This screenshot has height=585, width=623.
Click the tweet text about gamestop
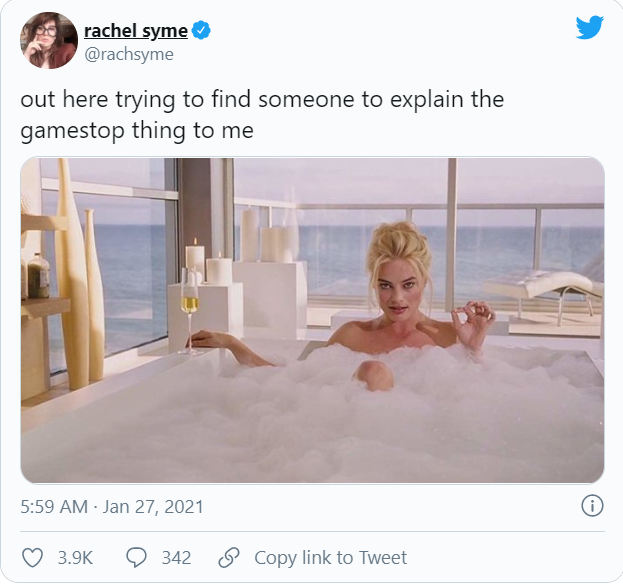point(262,116)
